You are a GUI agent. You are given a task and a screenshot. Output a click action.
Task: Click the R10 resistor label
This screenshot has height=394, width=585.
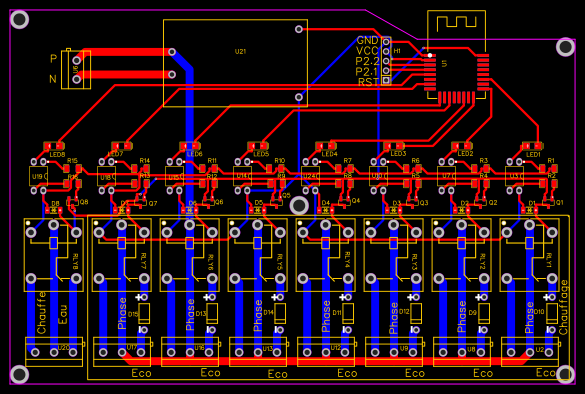280,160
